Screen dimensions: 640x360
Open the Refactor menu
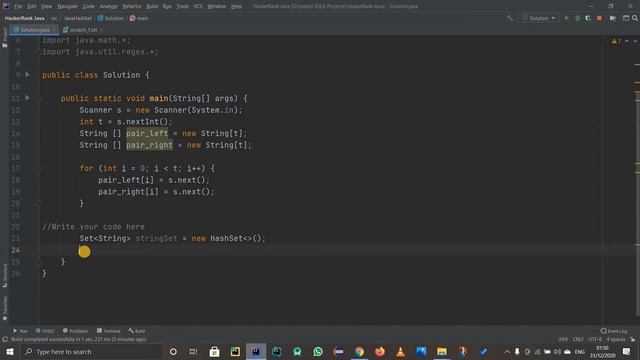coord(132,6)
